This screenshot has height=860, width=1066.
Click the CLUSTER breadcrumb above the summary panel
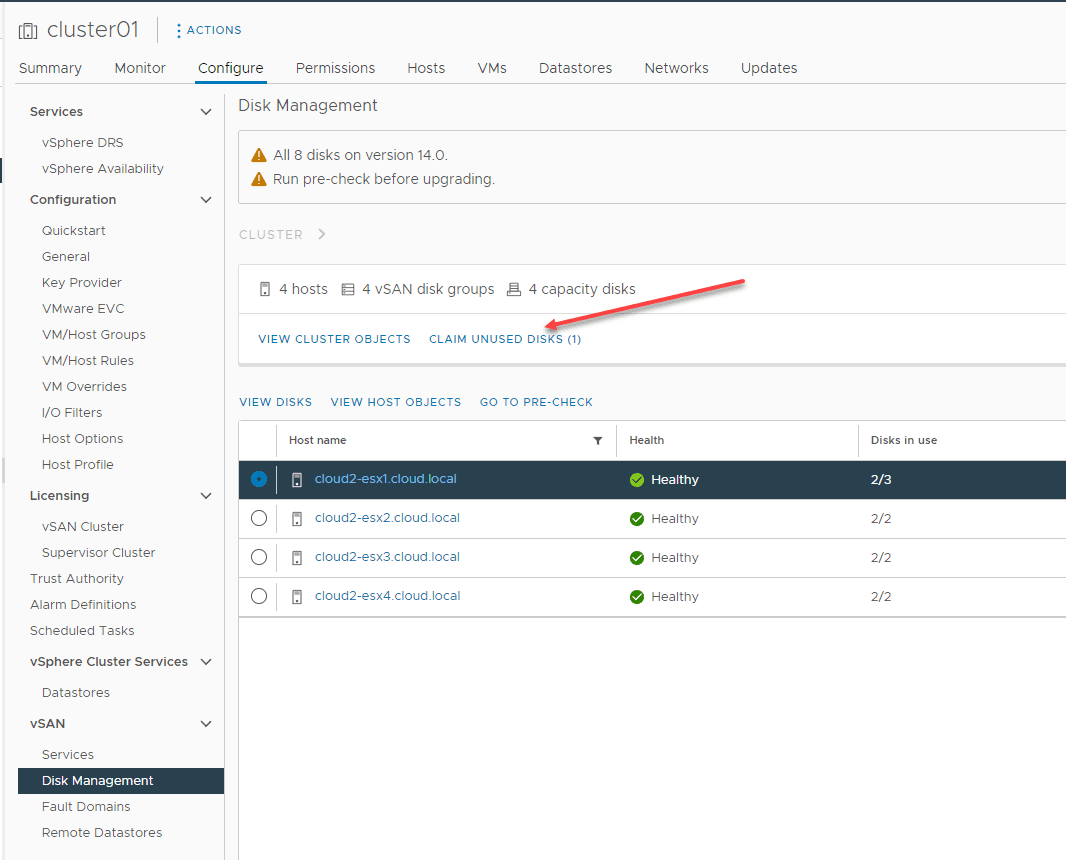point(270,234)
